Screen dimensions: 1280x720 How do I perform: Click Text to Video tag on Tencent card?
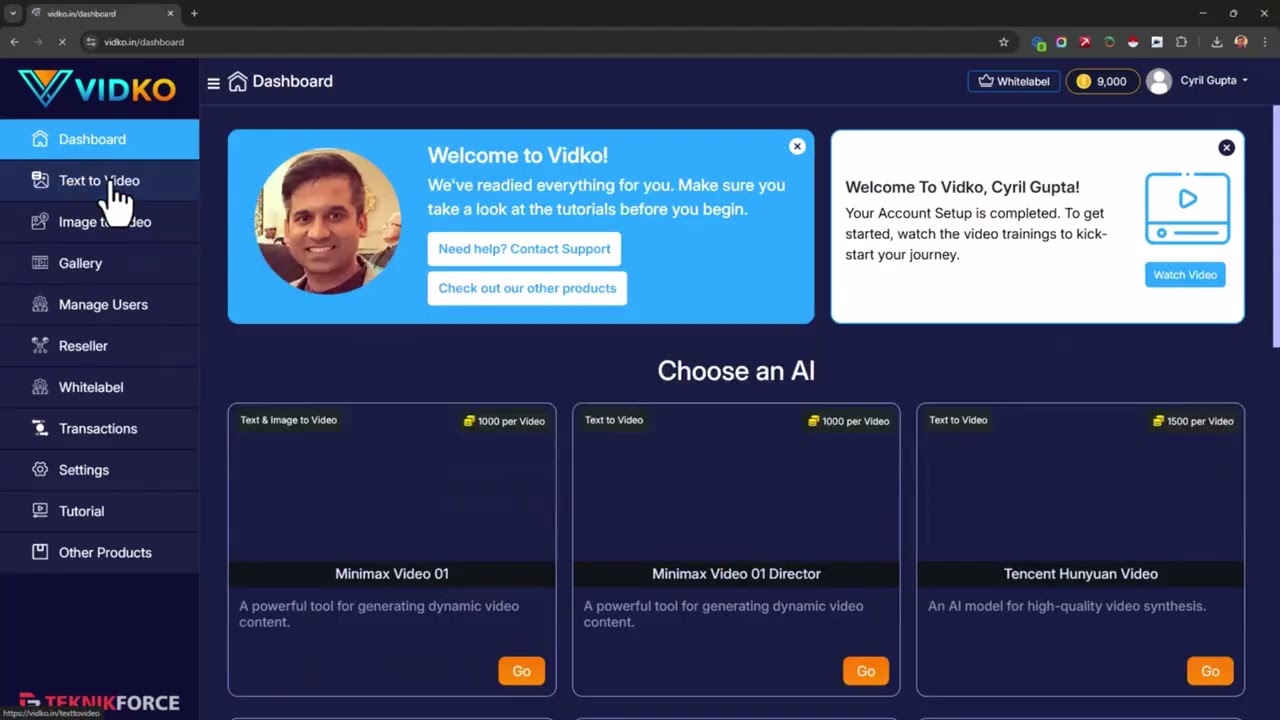958,420
